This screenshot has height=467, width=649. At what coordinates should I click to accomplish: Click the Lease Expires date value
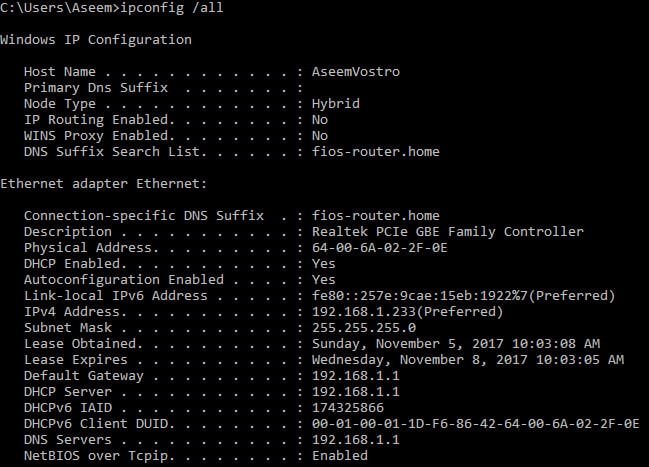pos(468,360)
